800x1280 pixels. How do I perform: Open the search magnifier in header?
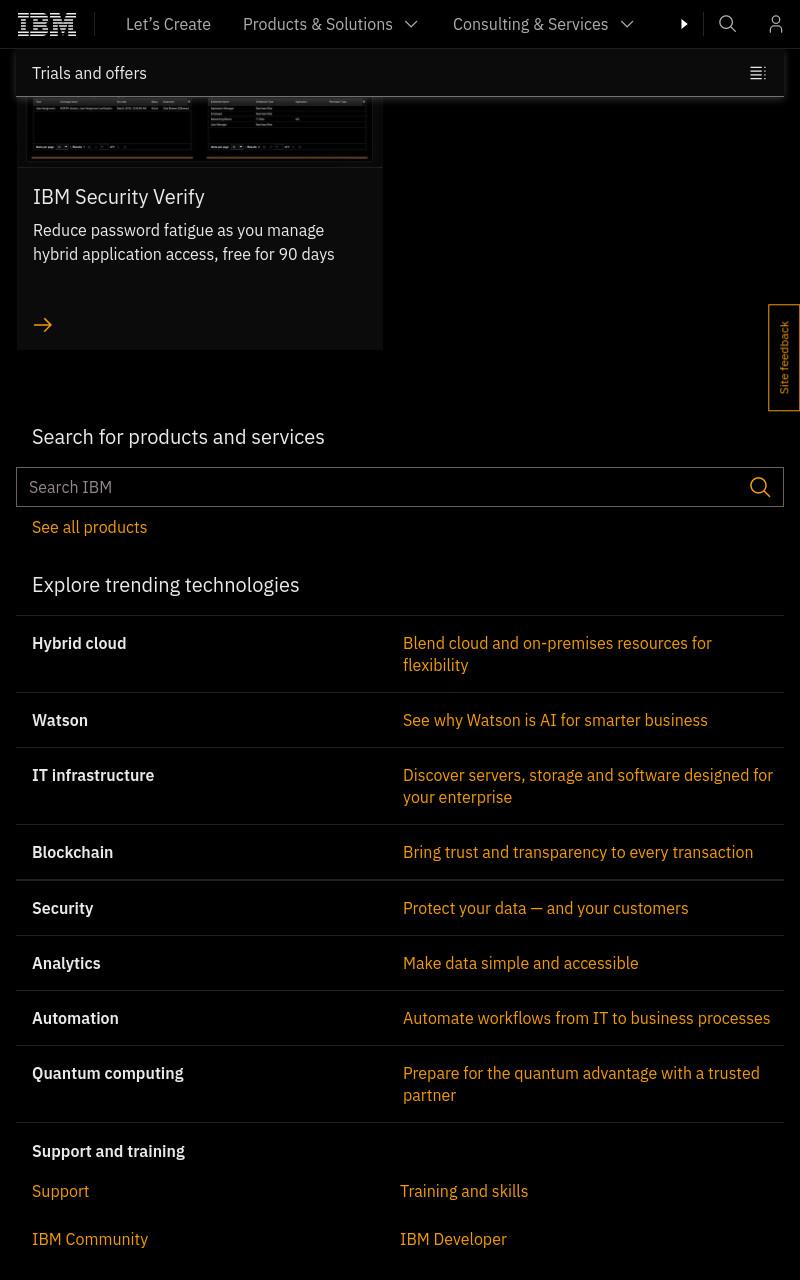(728, 24)
